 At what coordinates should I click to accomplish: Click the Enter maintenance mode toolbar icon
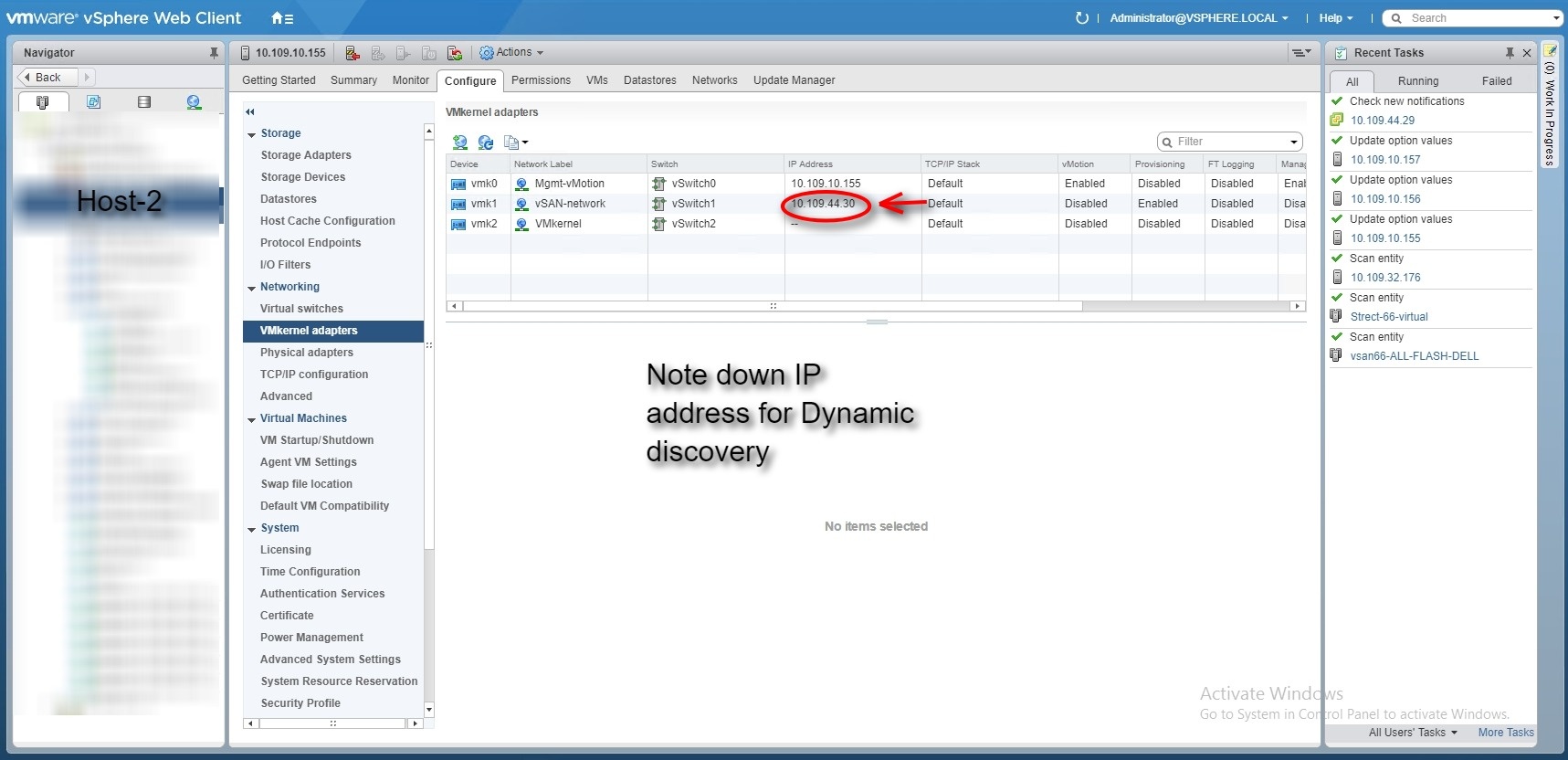pyautogui.click(x=353, y=53)
